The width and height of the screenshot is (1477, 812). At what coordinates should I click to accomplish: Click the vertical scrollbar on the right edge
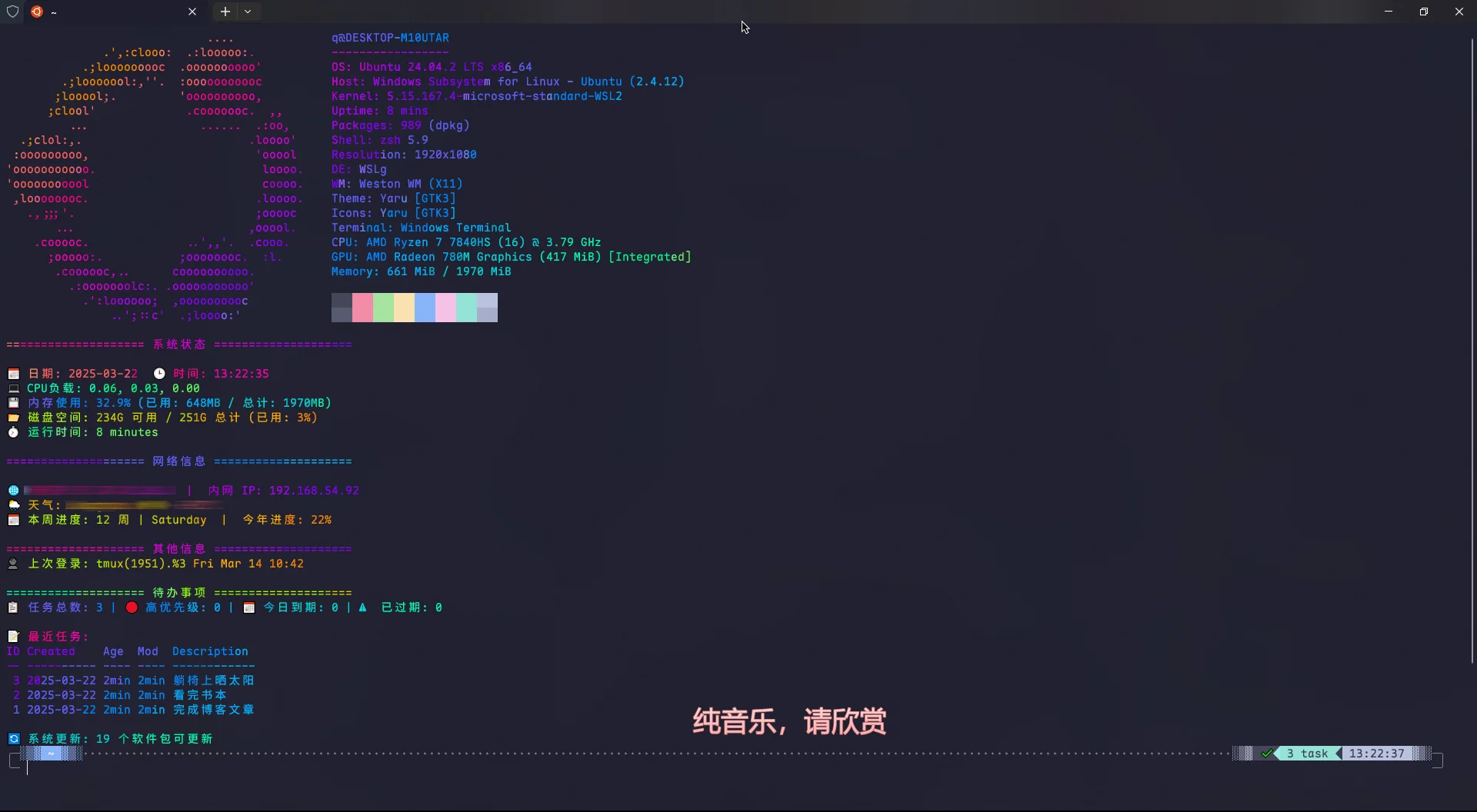(1472, 346)
